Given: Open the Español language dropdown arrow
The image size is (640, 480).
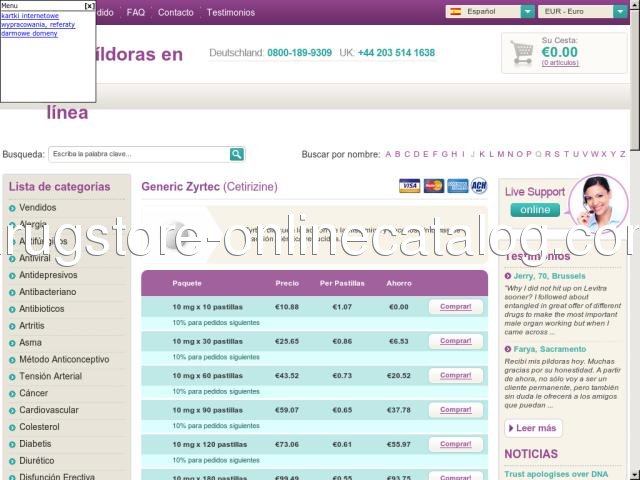Looking at the screenshot, I should (x=528, y=11).
